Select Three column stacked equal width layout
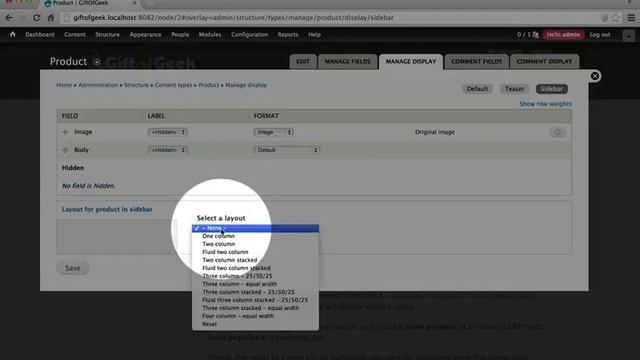Viewport: 640px width, 360px height. (256, 308)
